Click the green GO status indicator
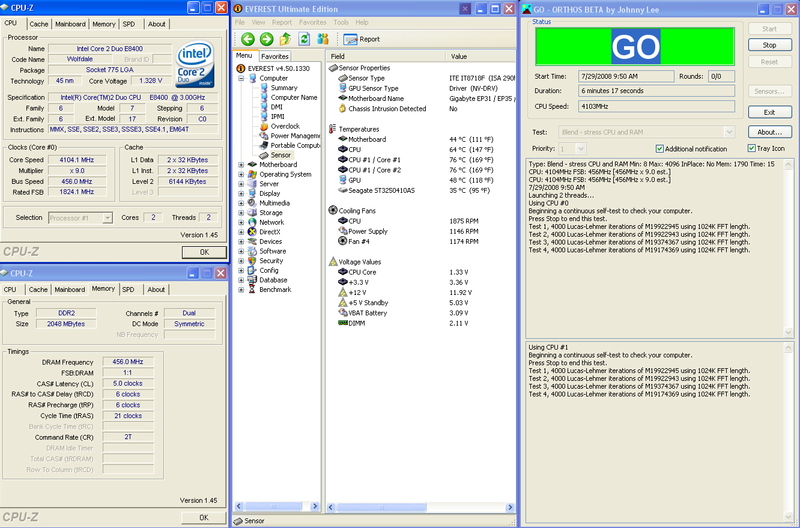 click(635, 46)
